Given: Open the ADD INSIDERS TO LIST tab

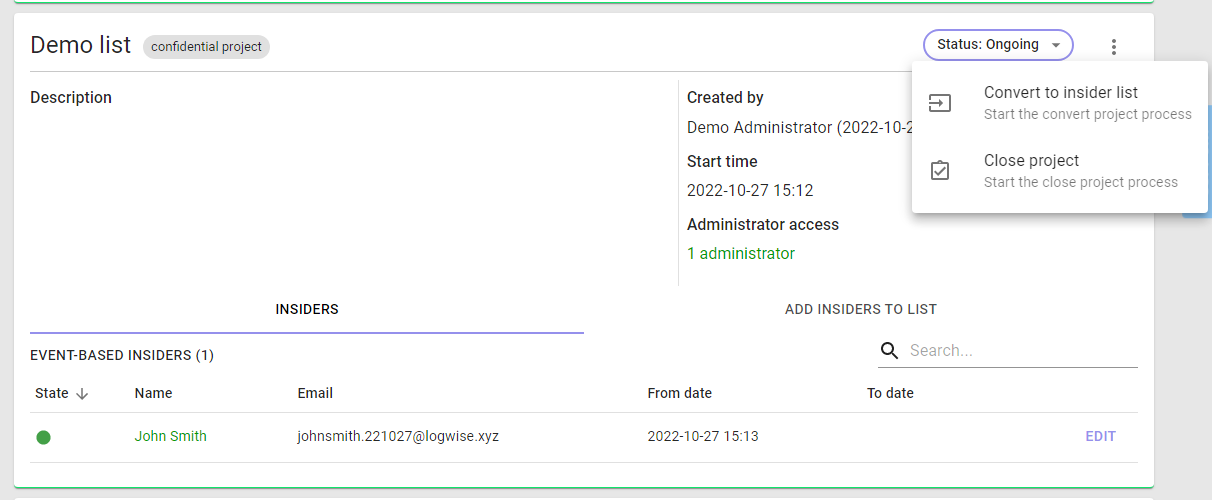Looking at the screenshot, I should click(861, 310).
